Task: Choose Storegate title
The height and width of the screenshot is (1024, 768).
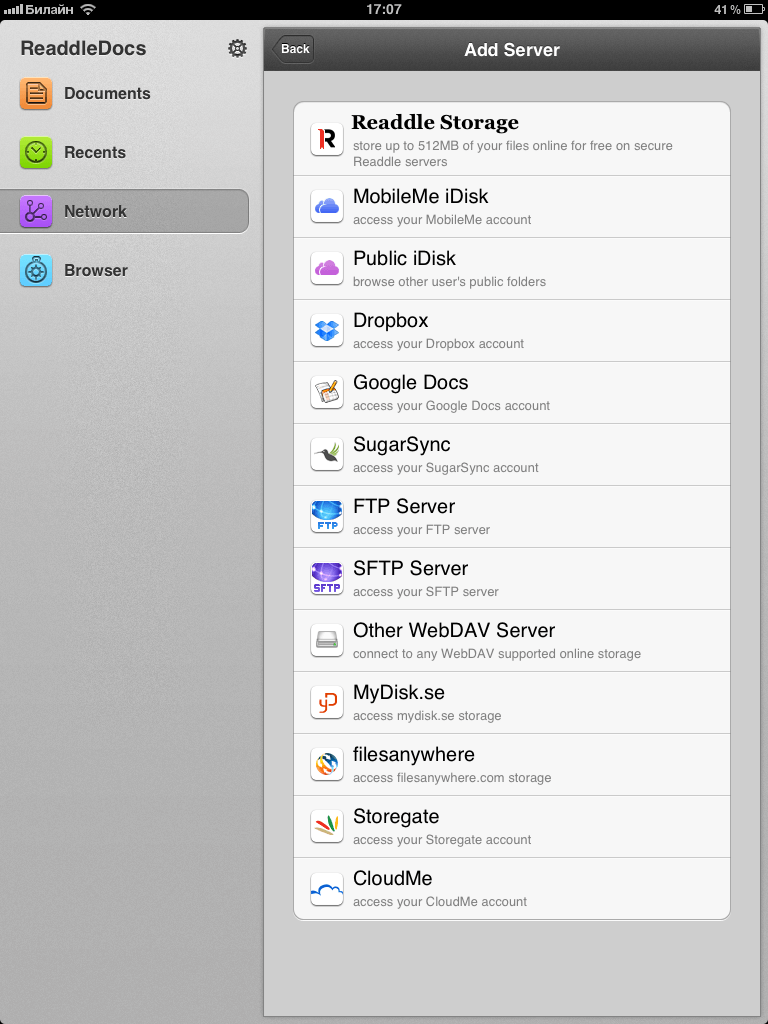Action: [x=396, y=817]
